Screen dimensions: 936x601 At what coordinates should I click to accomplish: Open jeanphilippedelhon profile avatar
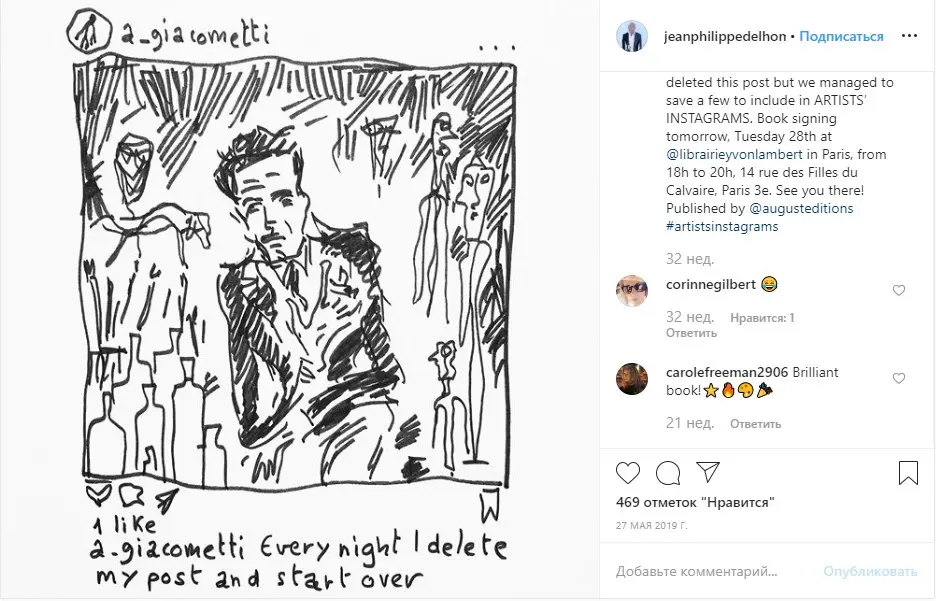[x=632, y=36]
